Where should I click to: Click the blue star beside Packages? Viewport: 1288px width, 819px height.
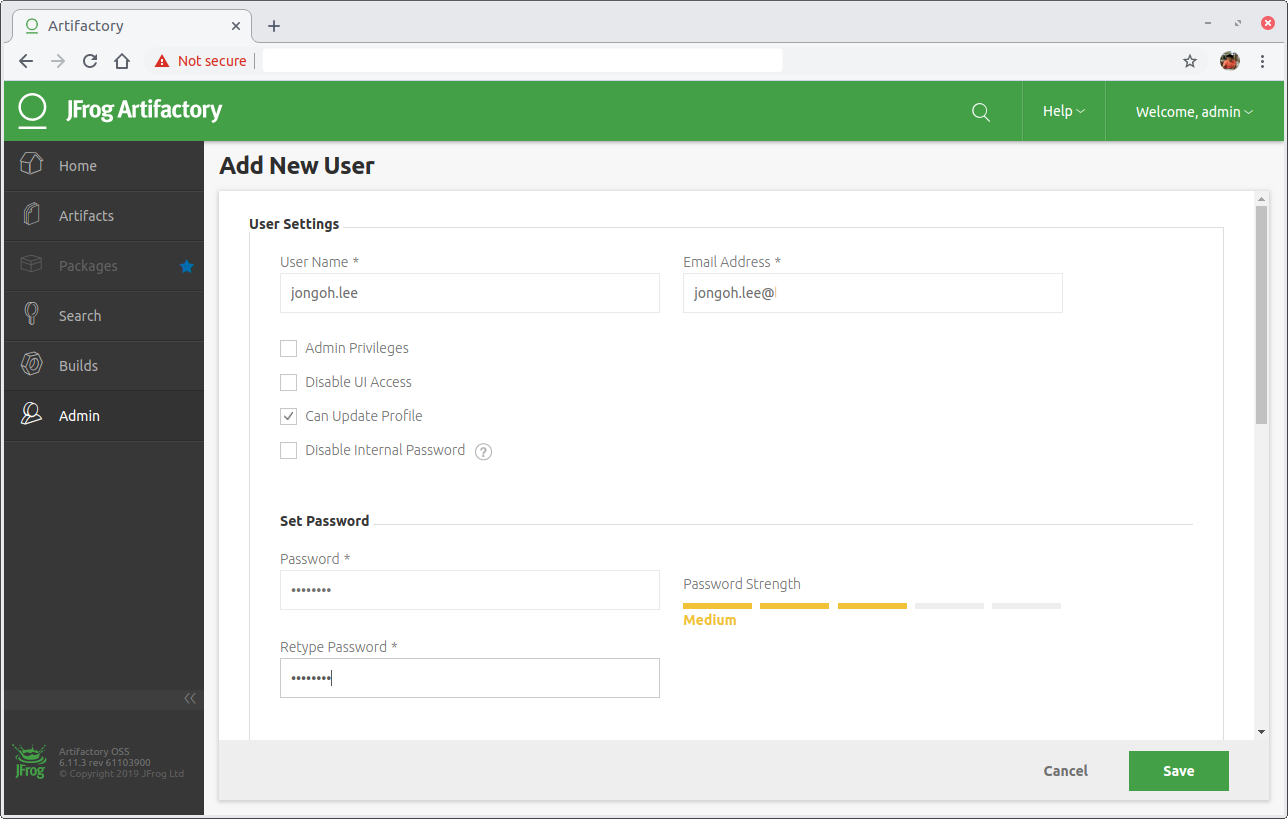[186, 266]
